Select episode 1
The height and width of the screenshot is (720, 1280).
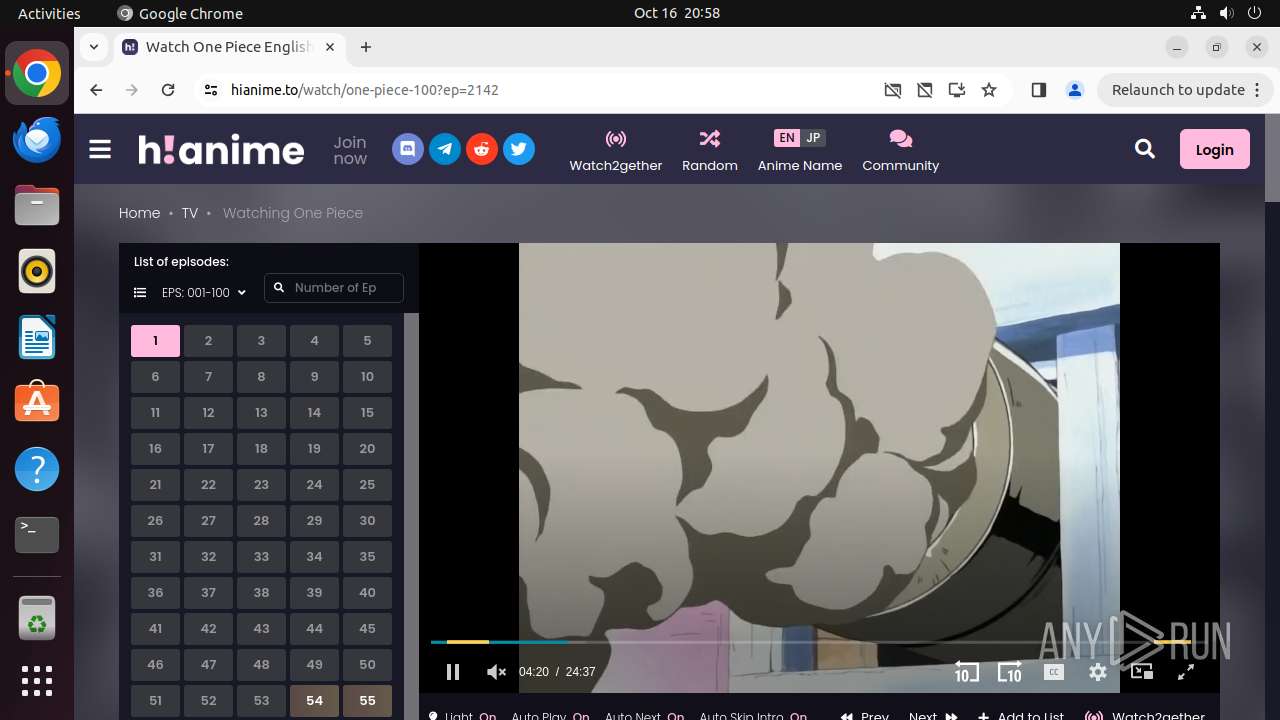(x=155, y=341)
